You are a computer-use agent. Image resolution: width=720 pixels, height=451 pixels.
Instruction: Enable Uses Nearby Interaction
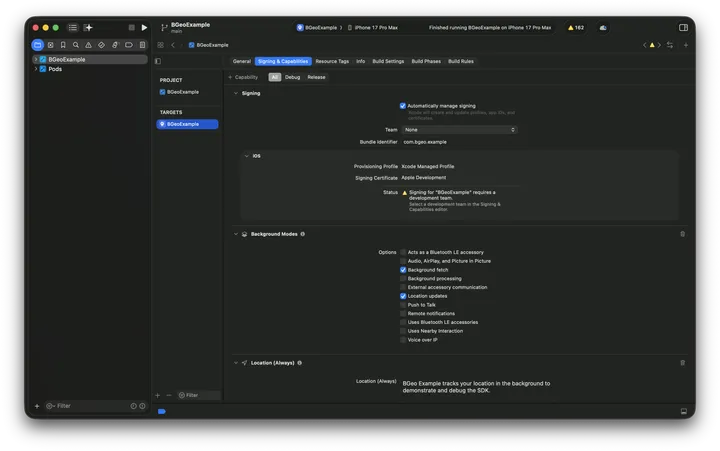(x=403, y=331)
